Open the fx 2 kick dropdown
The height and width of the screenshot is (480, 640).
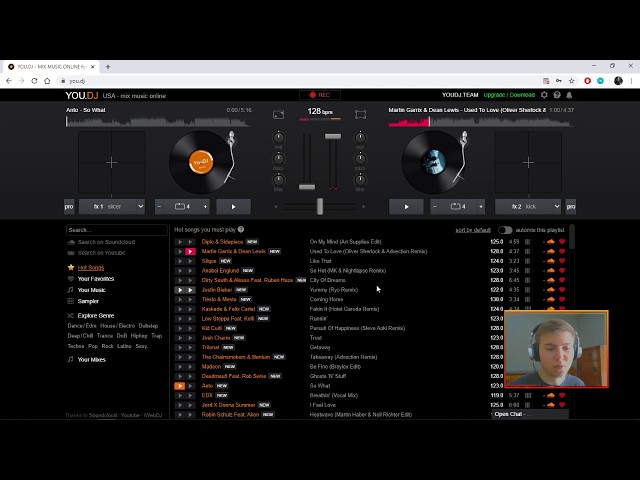pos(529,207)
